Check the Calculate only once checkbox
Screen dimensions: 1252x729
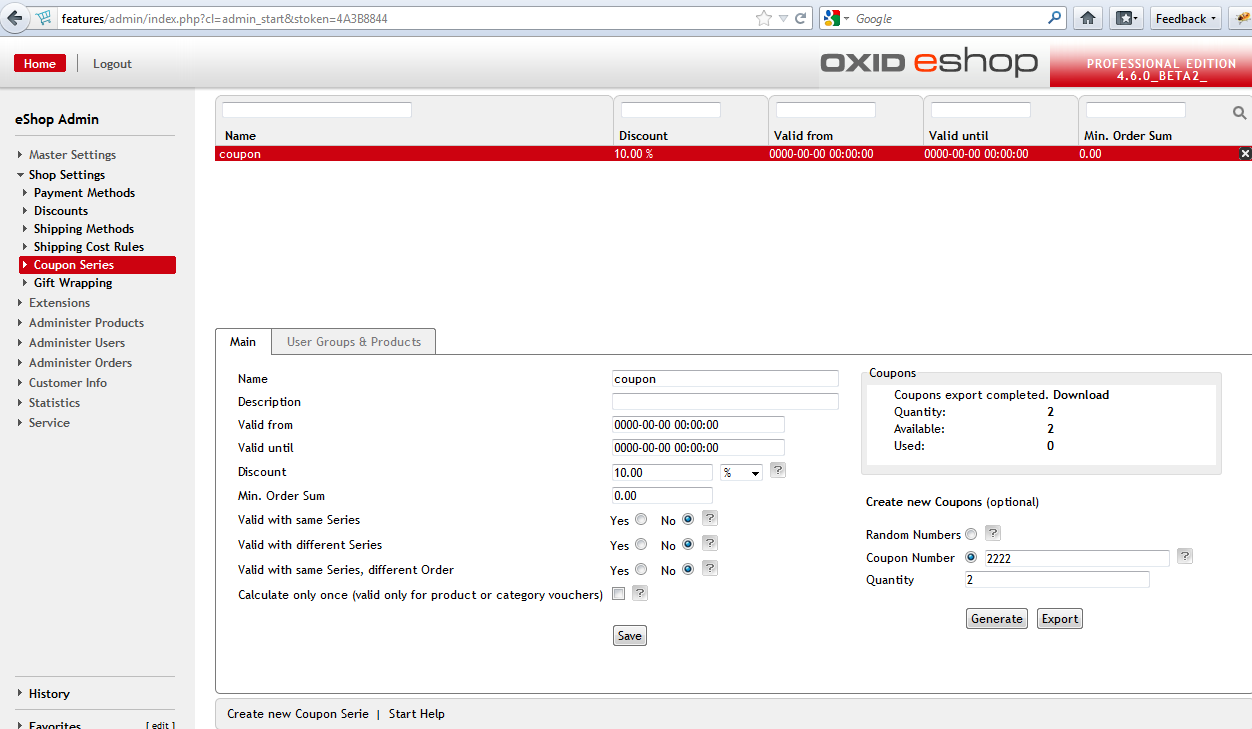618,594
